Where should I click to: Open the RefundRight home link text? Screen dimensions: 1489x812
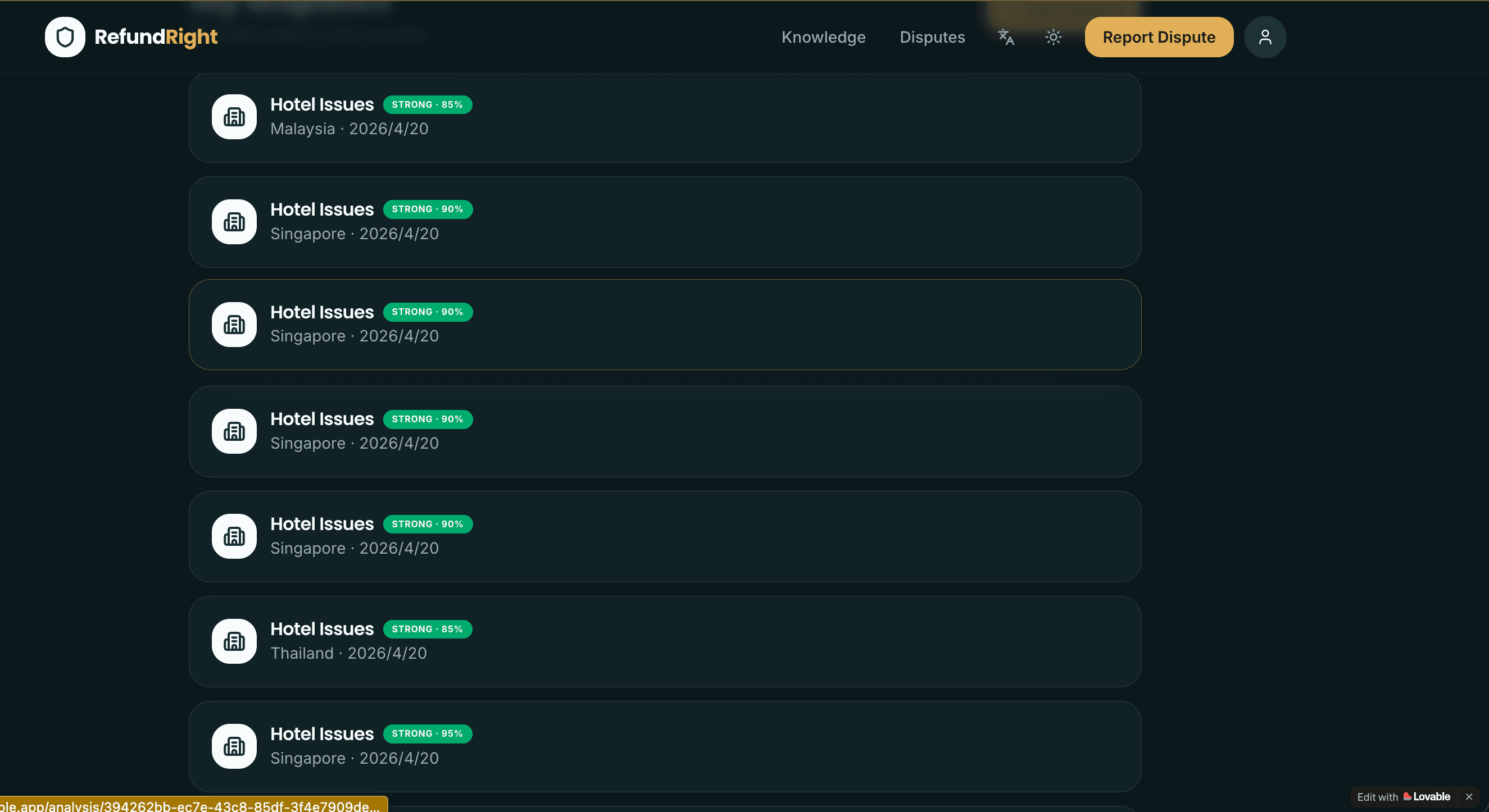(156, 37)
